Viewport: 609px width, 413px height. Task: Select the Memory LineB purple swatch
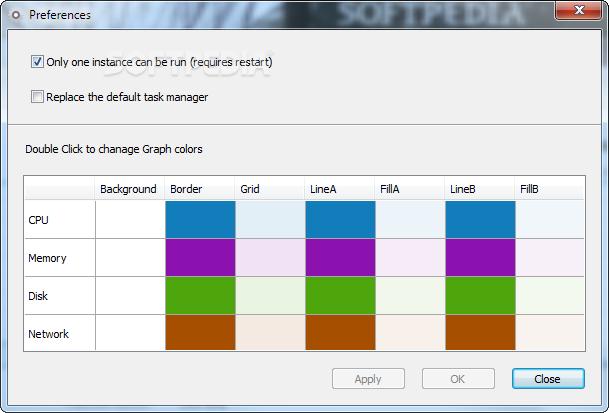(x=480, y=258)
